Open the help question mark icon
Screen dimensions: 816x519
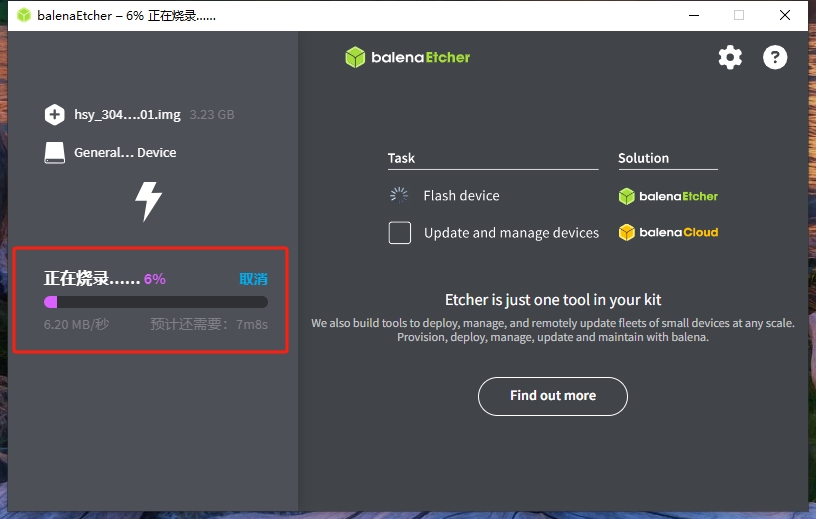[x=775, y=57]
